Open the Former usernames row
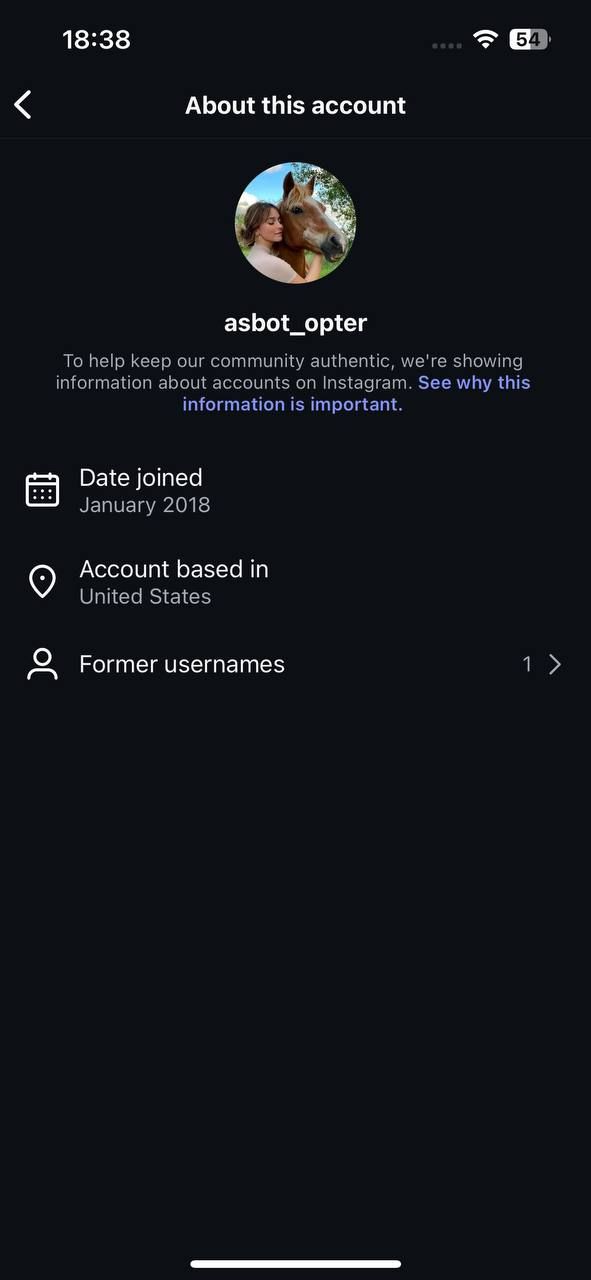591x1280 pixels. (295, 664)
